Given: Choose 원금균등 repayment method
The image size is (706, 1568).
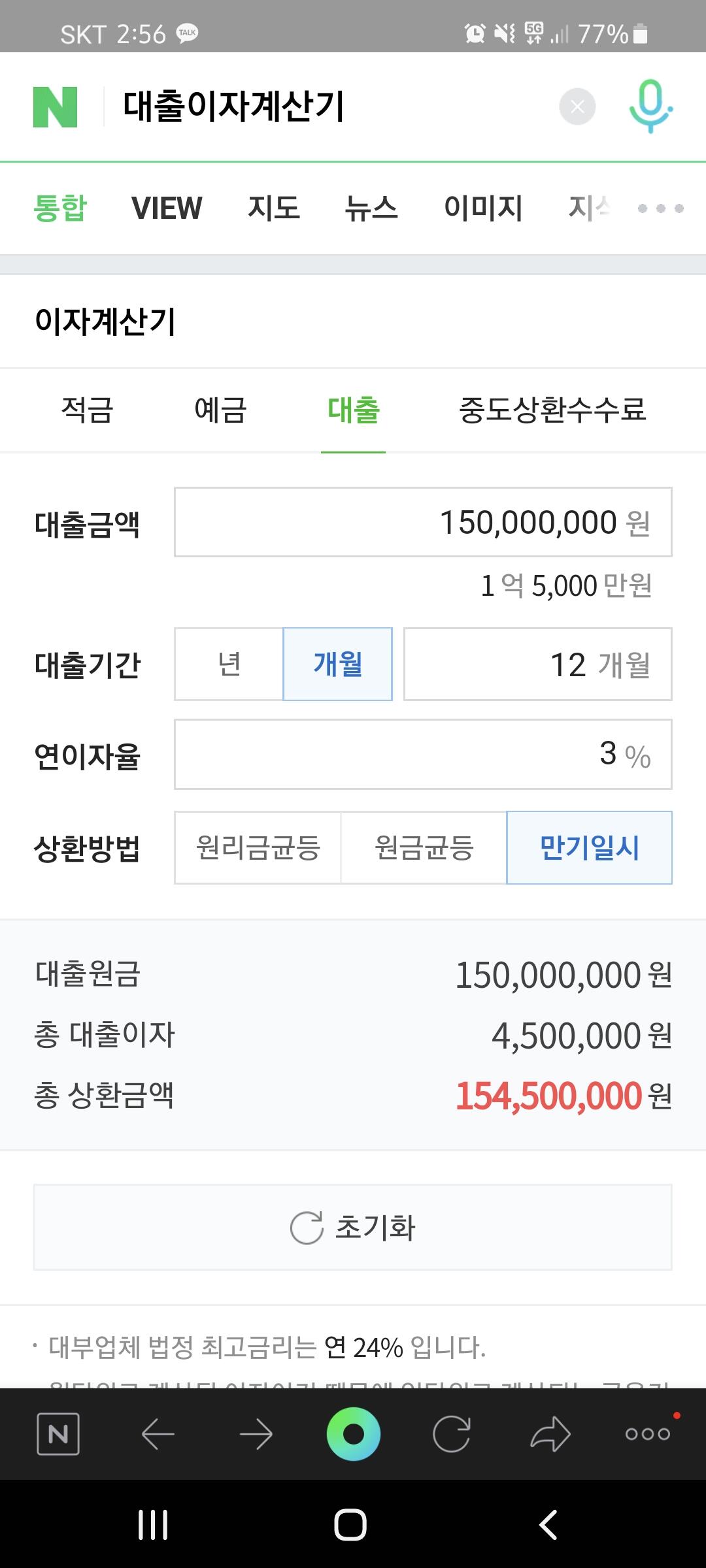Looking at the screenshot, I should [x=424, y=848].
